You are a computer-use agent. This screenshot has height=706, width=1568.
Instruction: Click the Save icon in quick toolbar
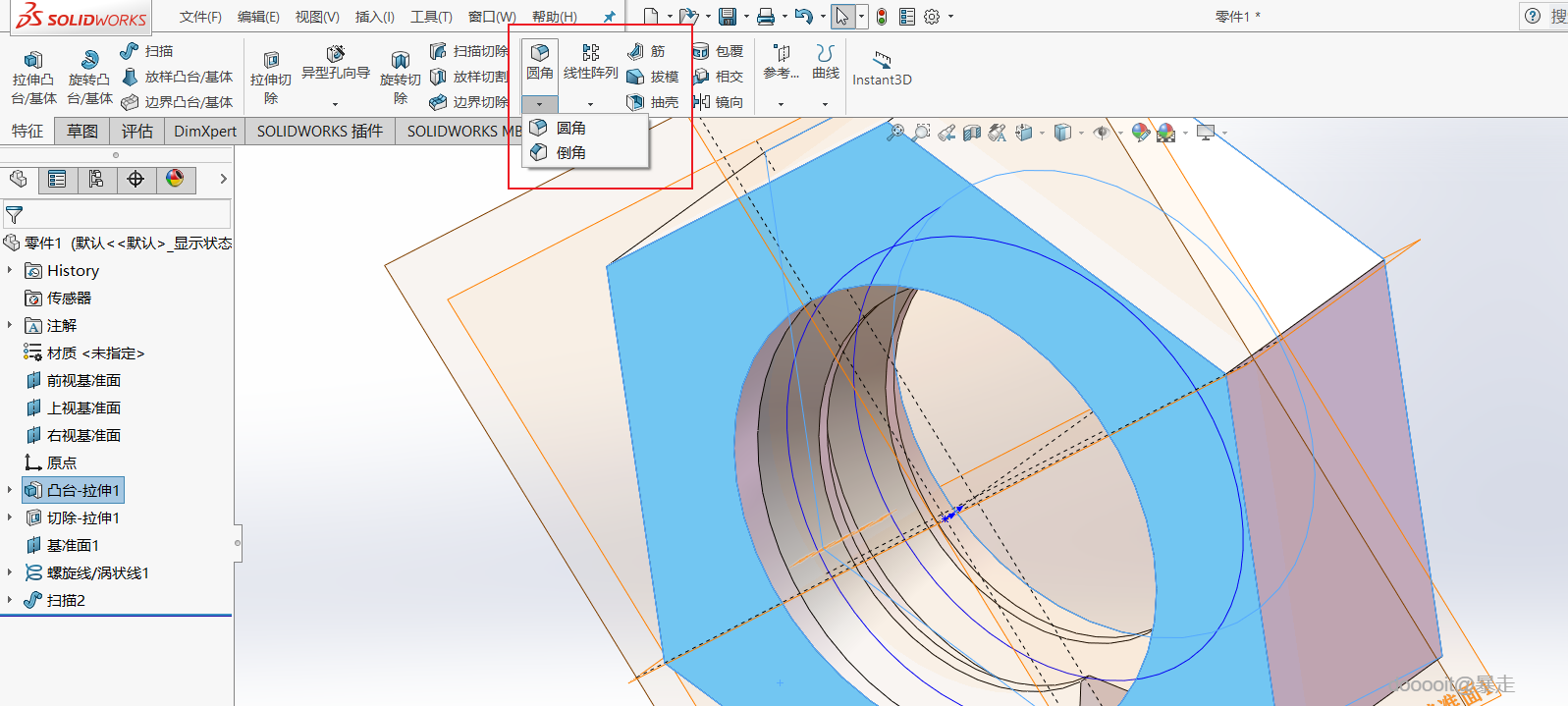pos(727,17)
